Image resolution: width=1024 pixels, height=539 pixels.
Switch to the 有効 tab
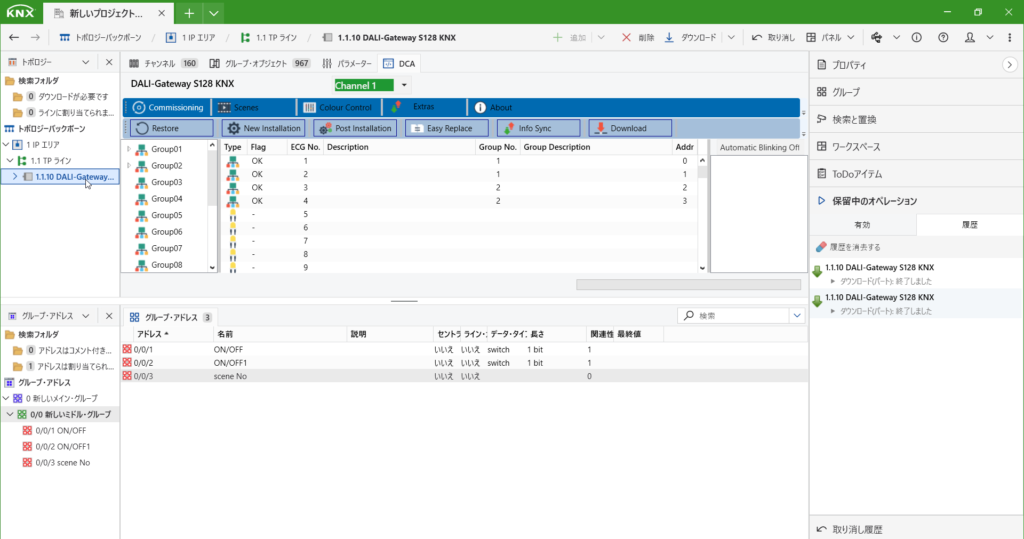(x=863, y=225)
